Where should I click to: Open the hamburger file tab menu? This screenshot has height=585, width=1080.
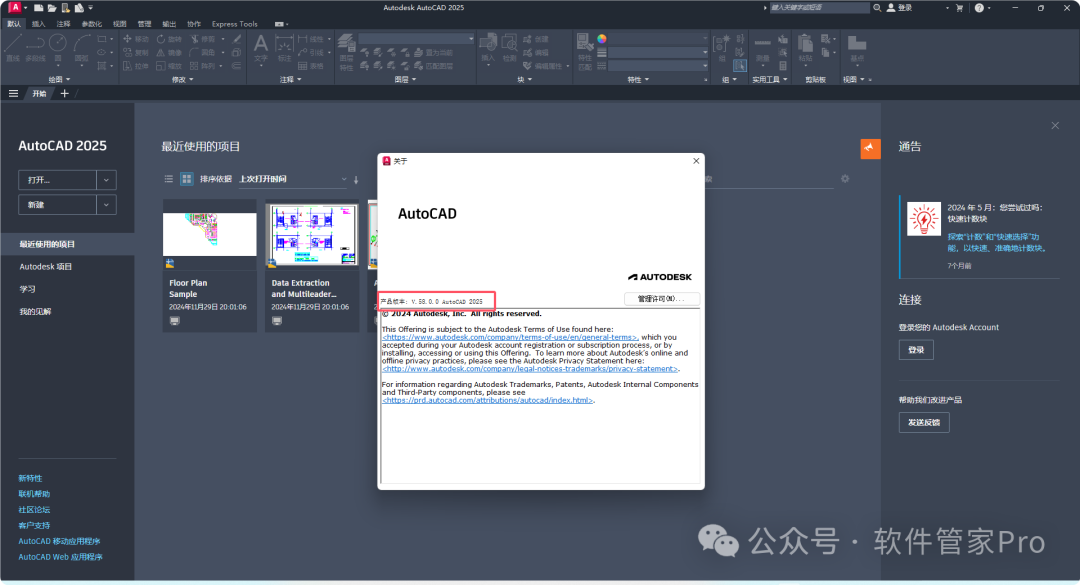[13, 94]
